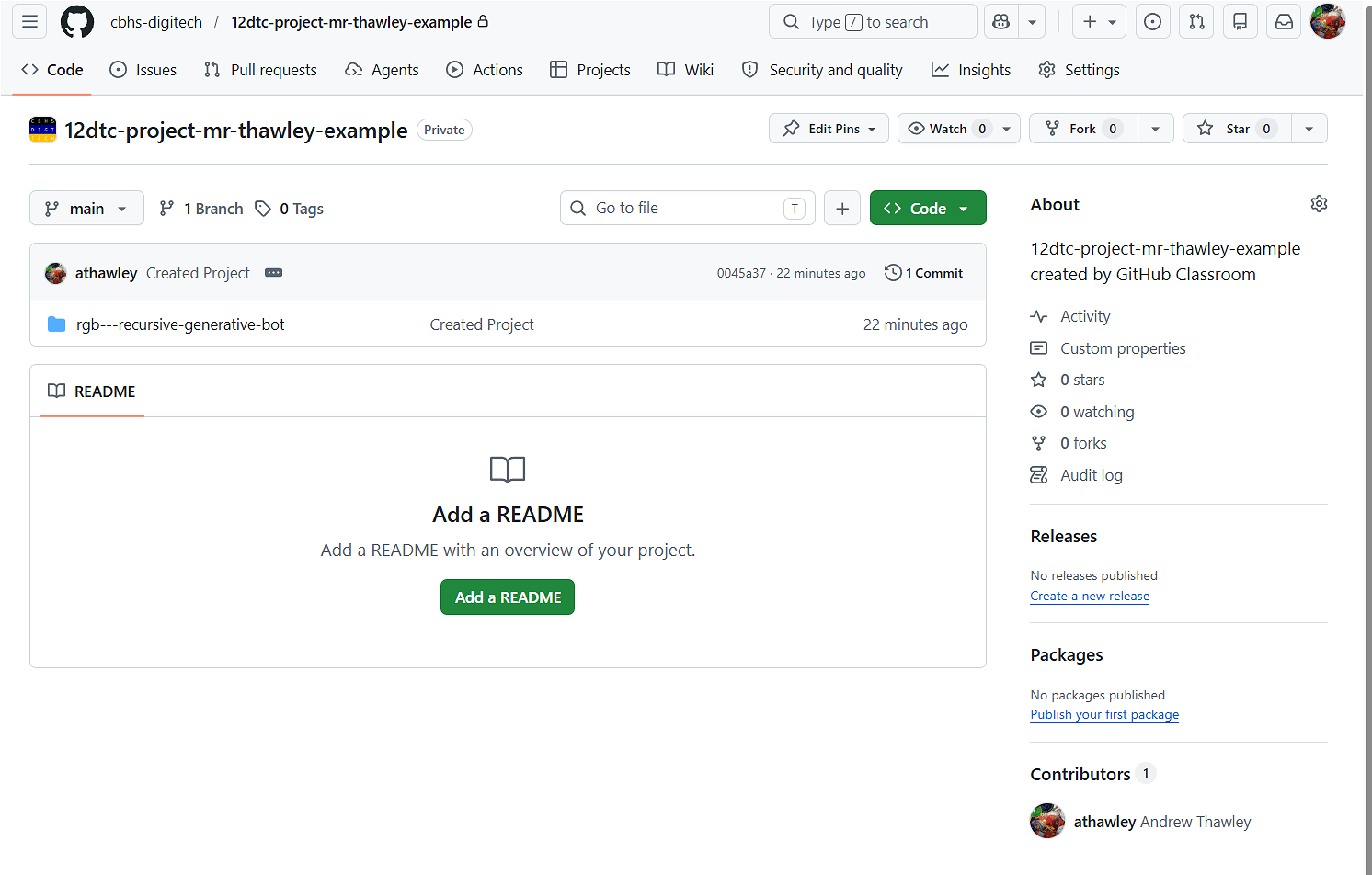1372x875 pixels.
Task: Click your profile avatar
Action: 1328,21
